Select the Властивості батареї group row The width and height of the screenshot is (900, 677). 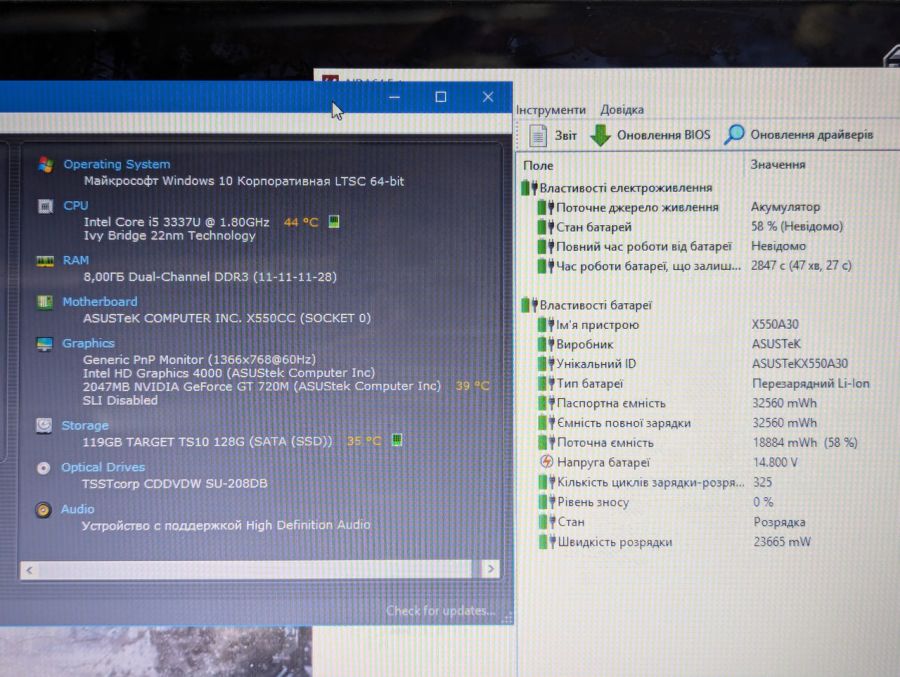click(x=588, y=305)
